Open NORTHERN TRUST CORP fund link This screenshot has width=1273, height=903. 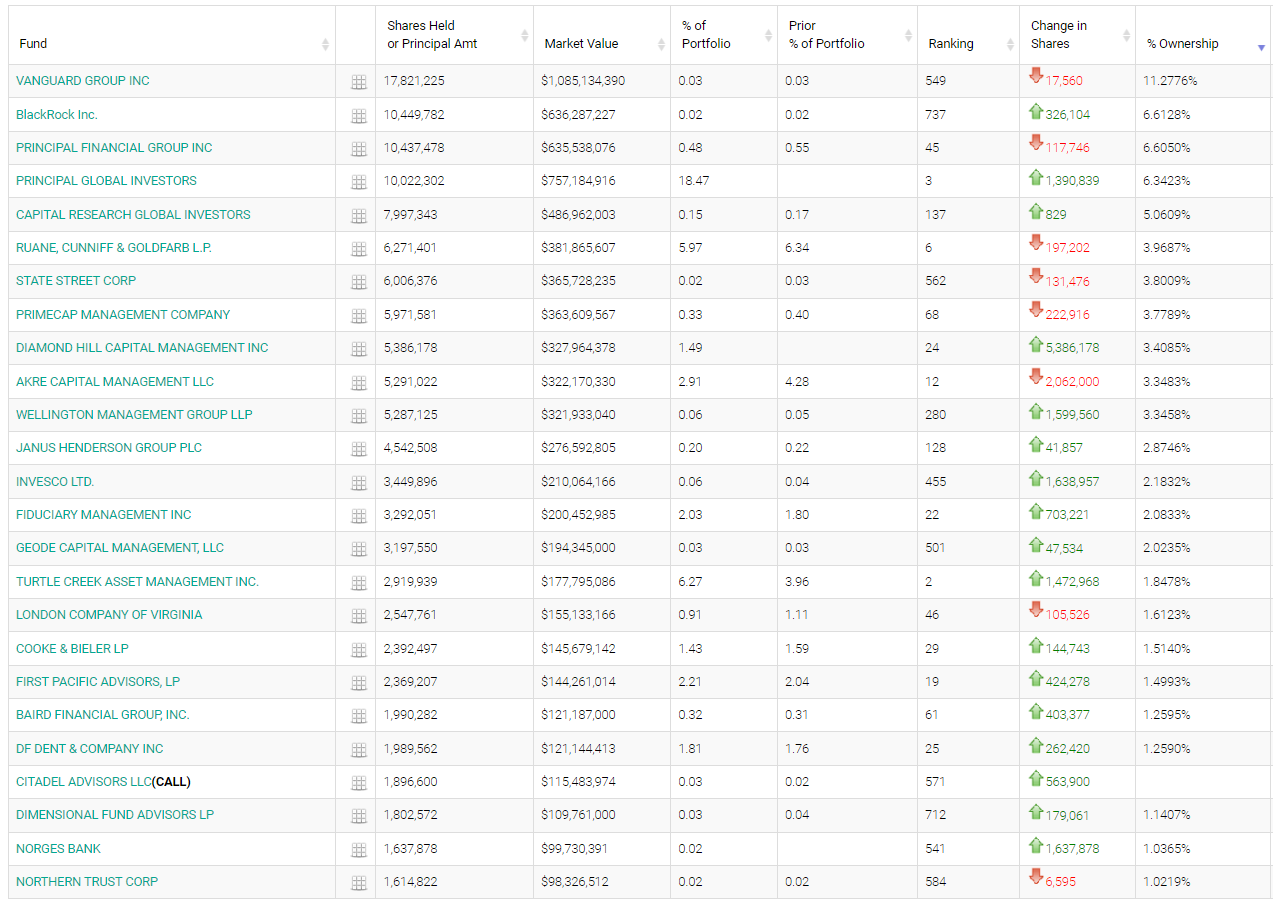coord(87,882)
